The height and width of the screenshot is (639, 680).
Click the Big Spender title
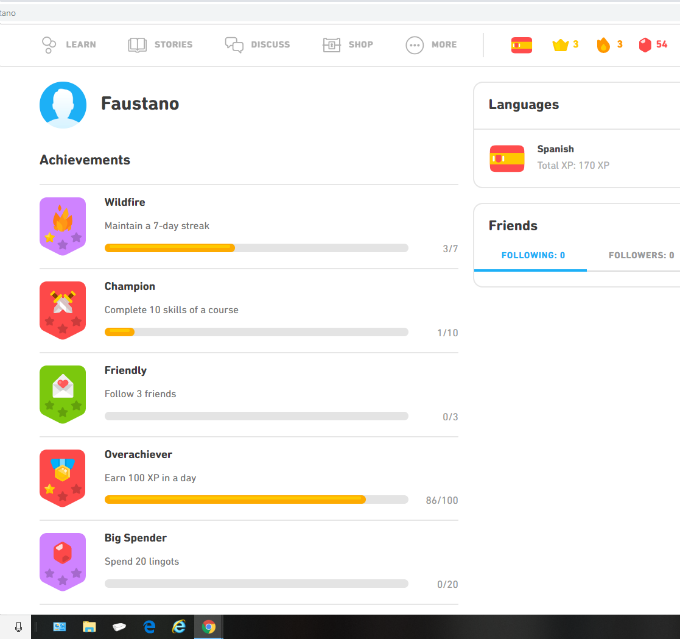pos(135,538)
